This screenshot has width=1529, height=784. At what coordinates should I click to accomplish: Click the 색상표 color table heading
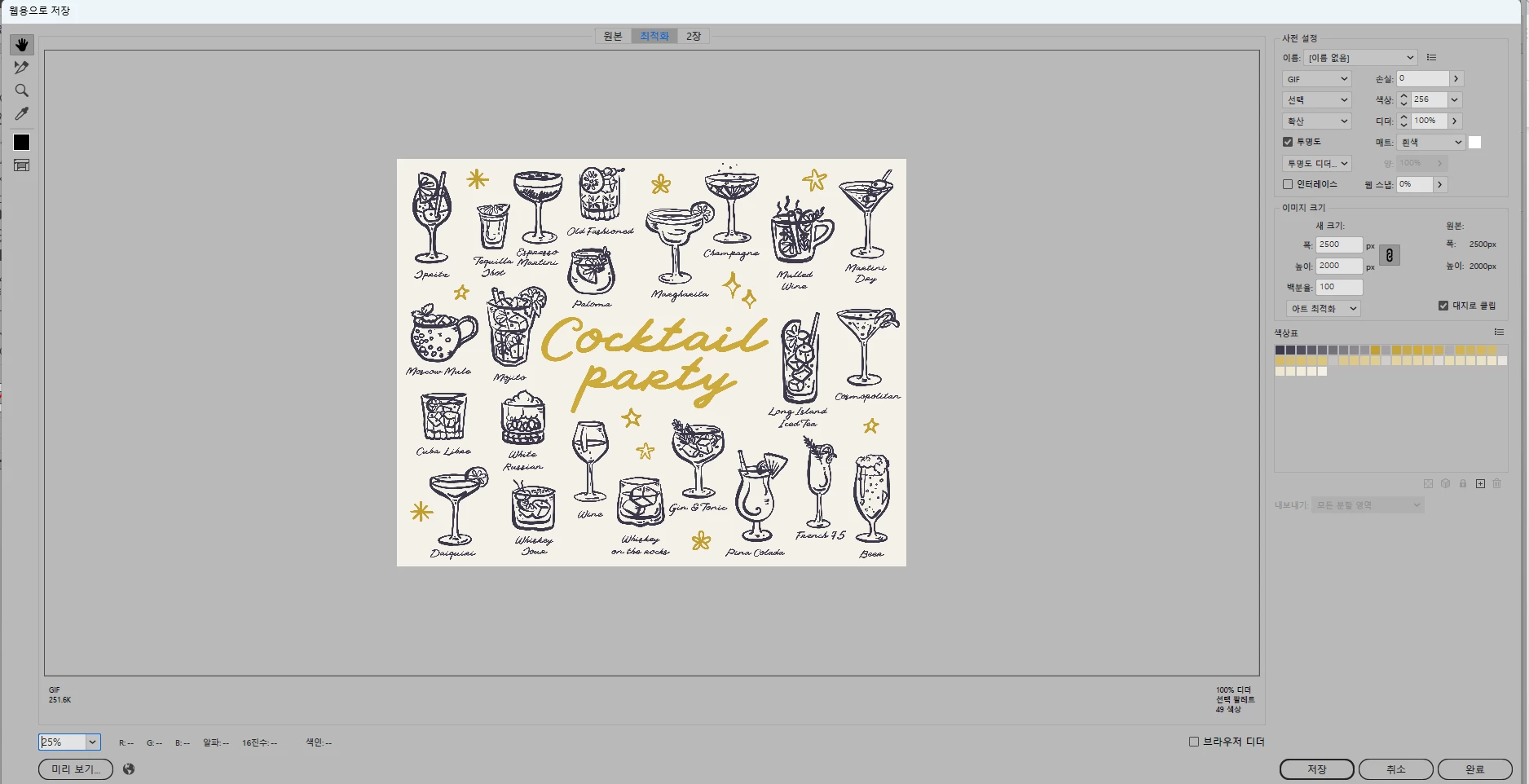click(1286, 333)
